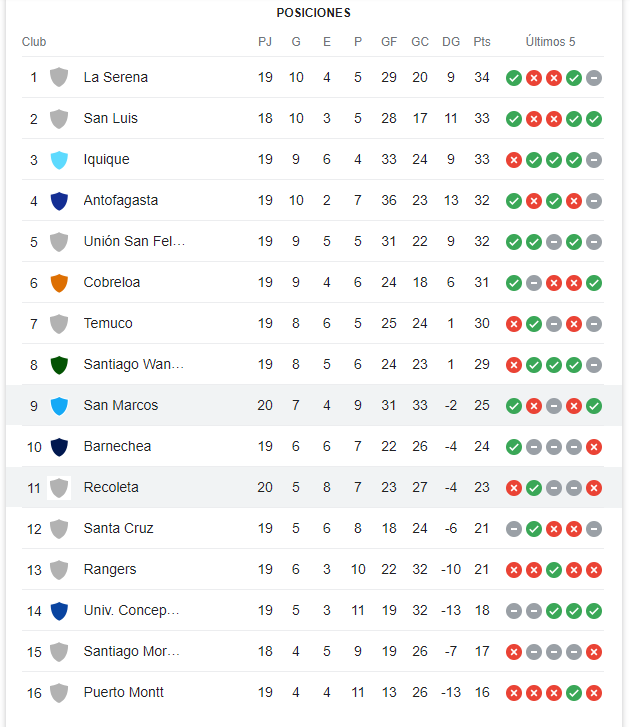Click the Iquique light-blue shield crest
This screenshot has width=630, height=727.
(x=59, y=160)
